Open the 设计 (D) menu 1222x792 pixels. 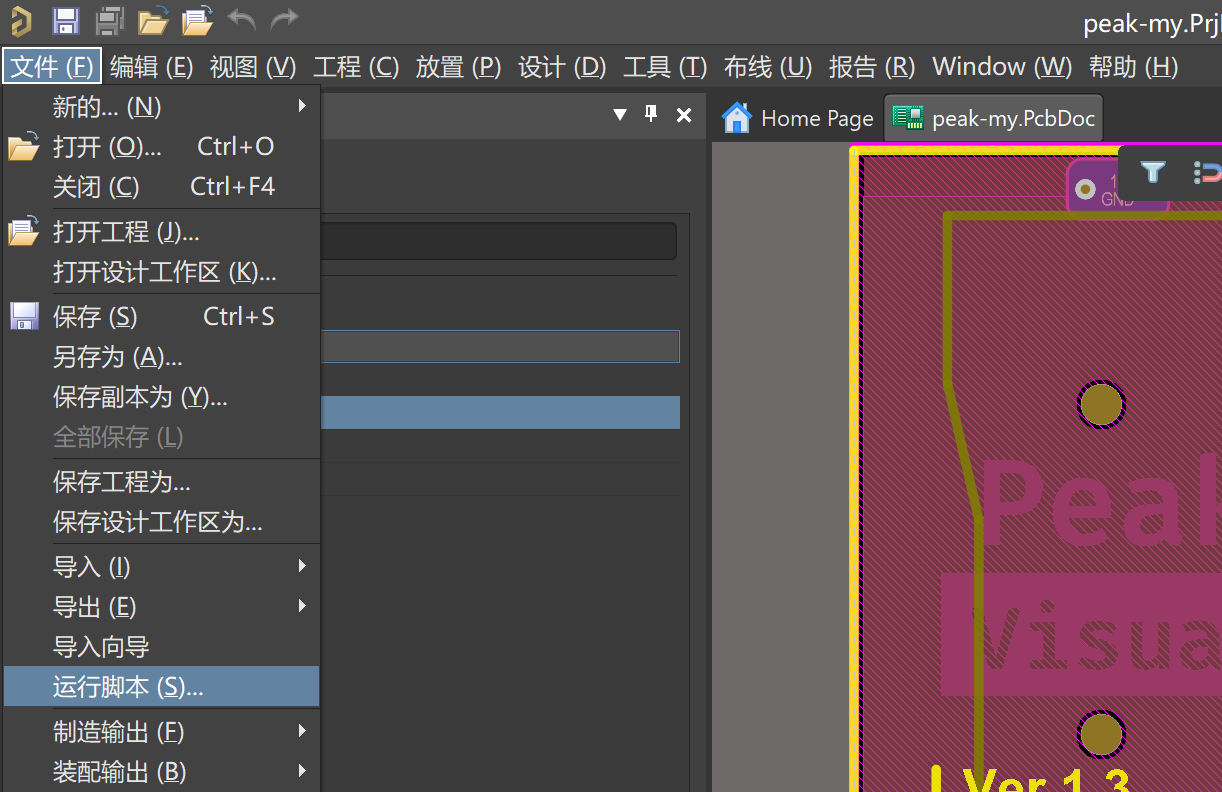point(562,67)
